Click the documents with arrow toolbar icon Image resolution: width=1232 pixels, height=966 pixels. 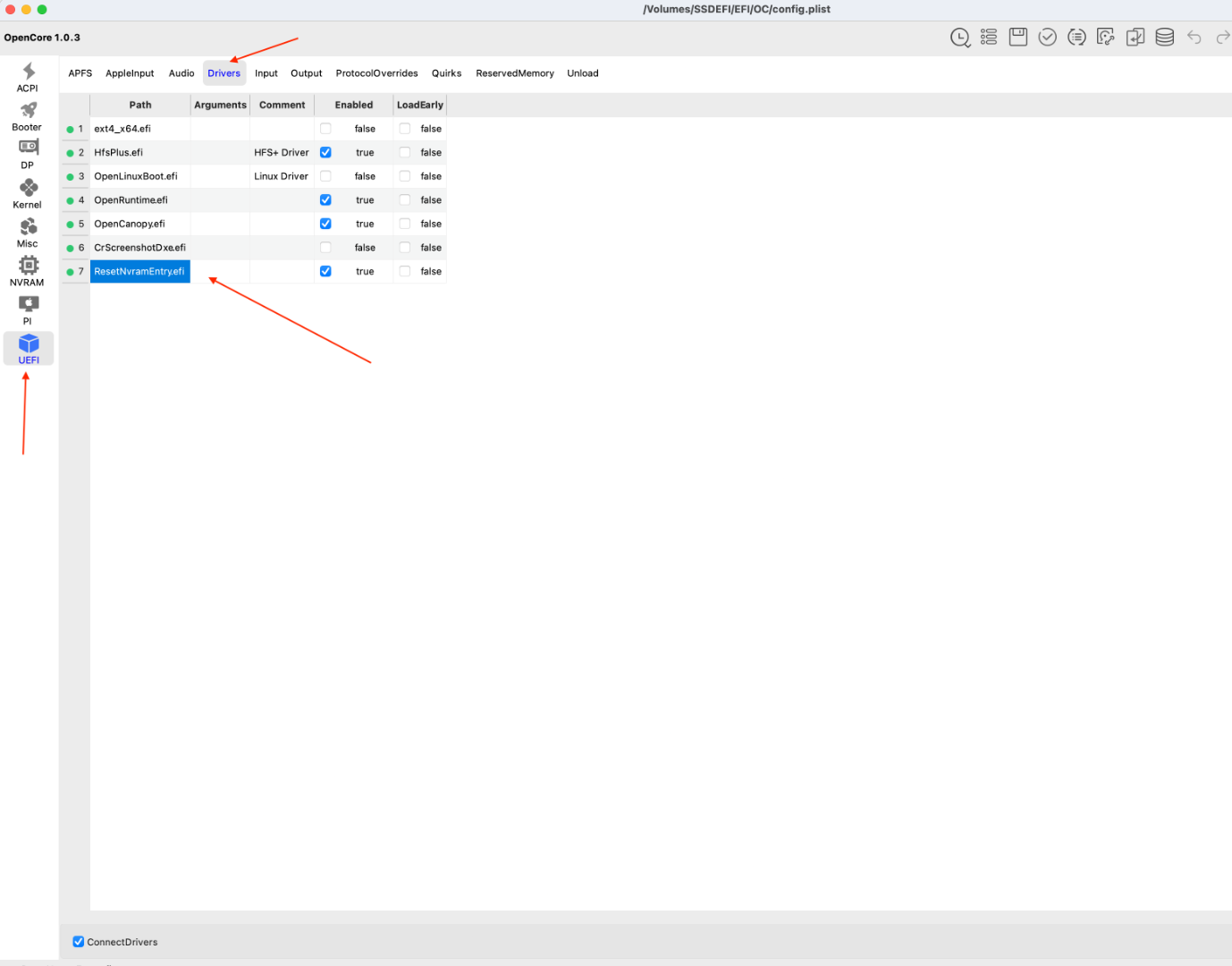click(x=1135, y=37)
